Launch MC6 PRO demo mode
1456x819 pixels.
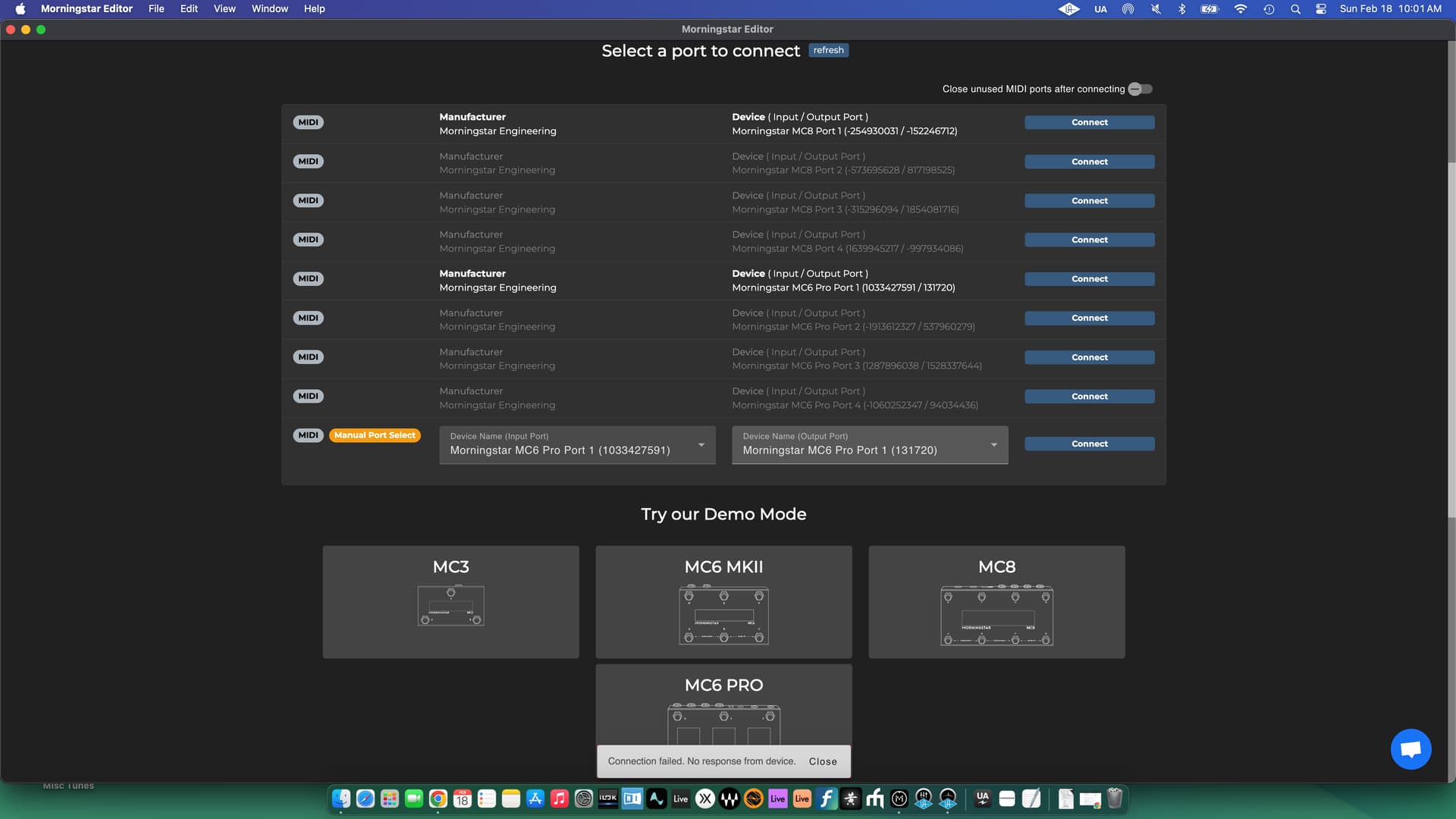point(723,705)
